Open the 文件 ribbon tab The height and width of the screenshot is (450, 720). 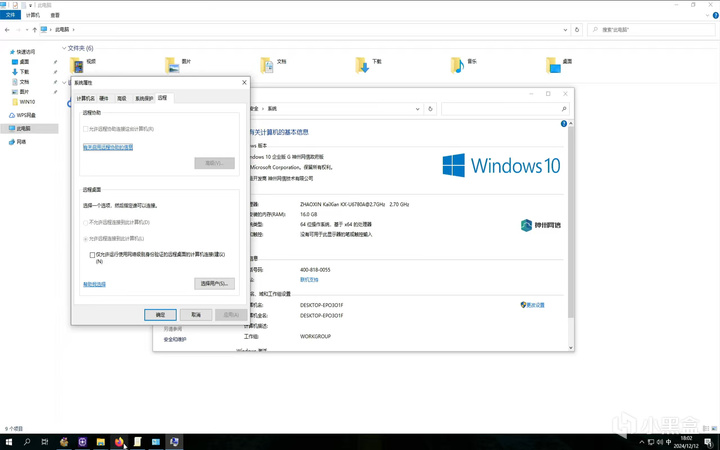tap(10, 15)
